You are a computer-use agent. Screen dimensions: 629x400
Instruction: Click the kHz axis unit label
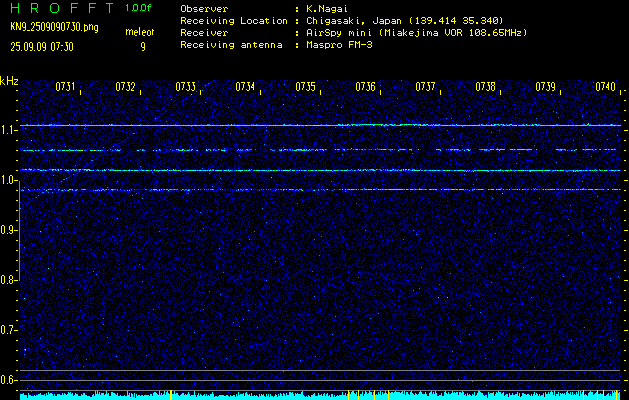tap(9, 81)
